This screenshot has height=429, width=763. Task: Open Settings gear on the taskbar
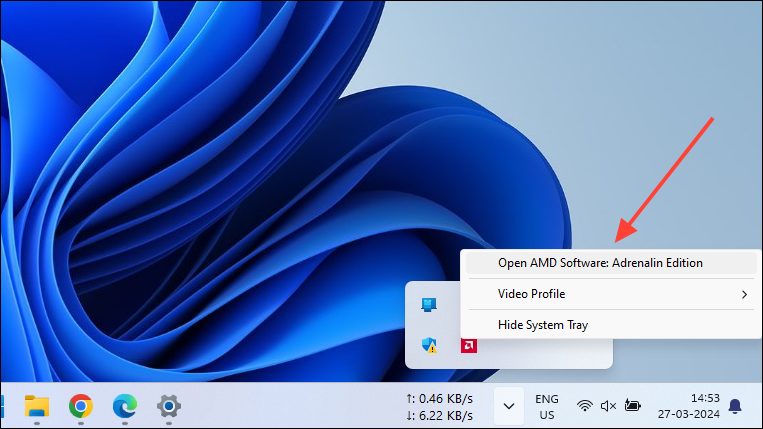(169, 406)
